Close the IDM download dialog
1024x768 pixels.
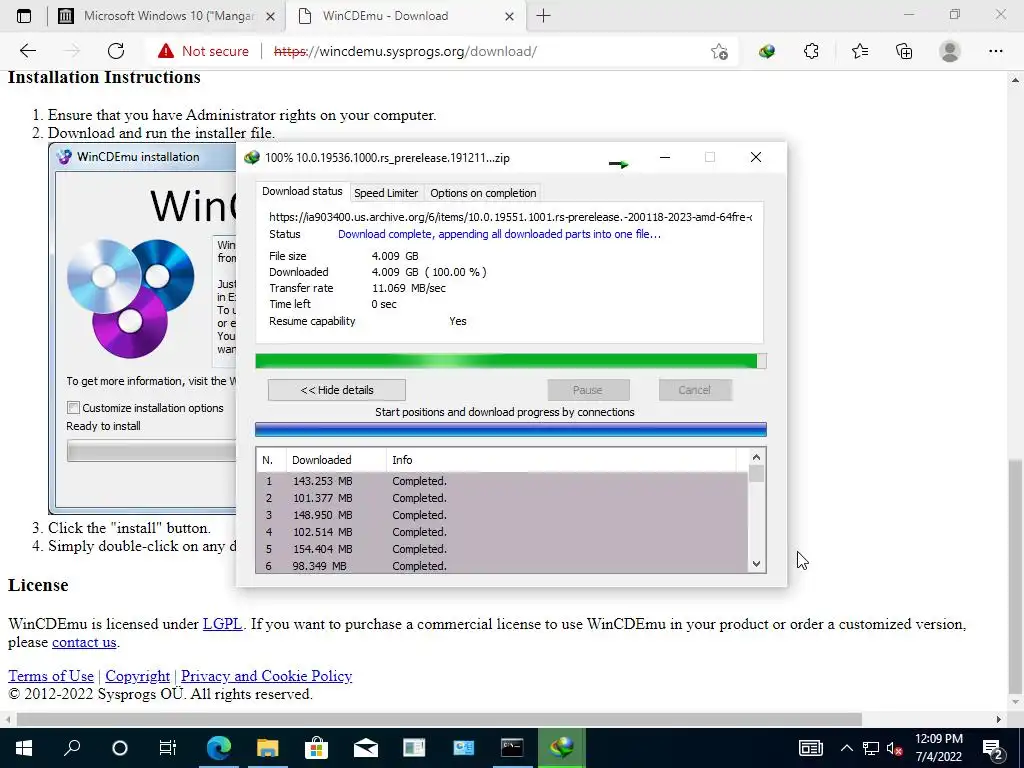(756, 157)
